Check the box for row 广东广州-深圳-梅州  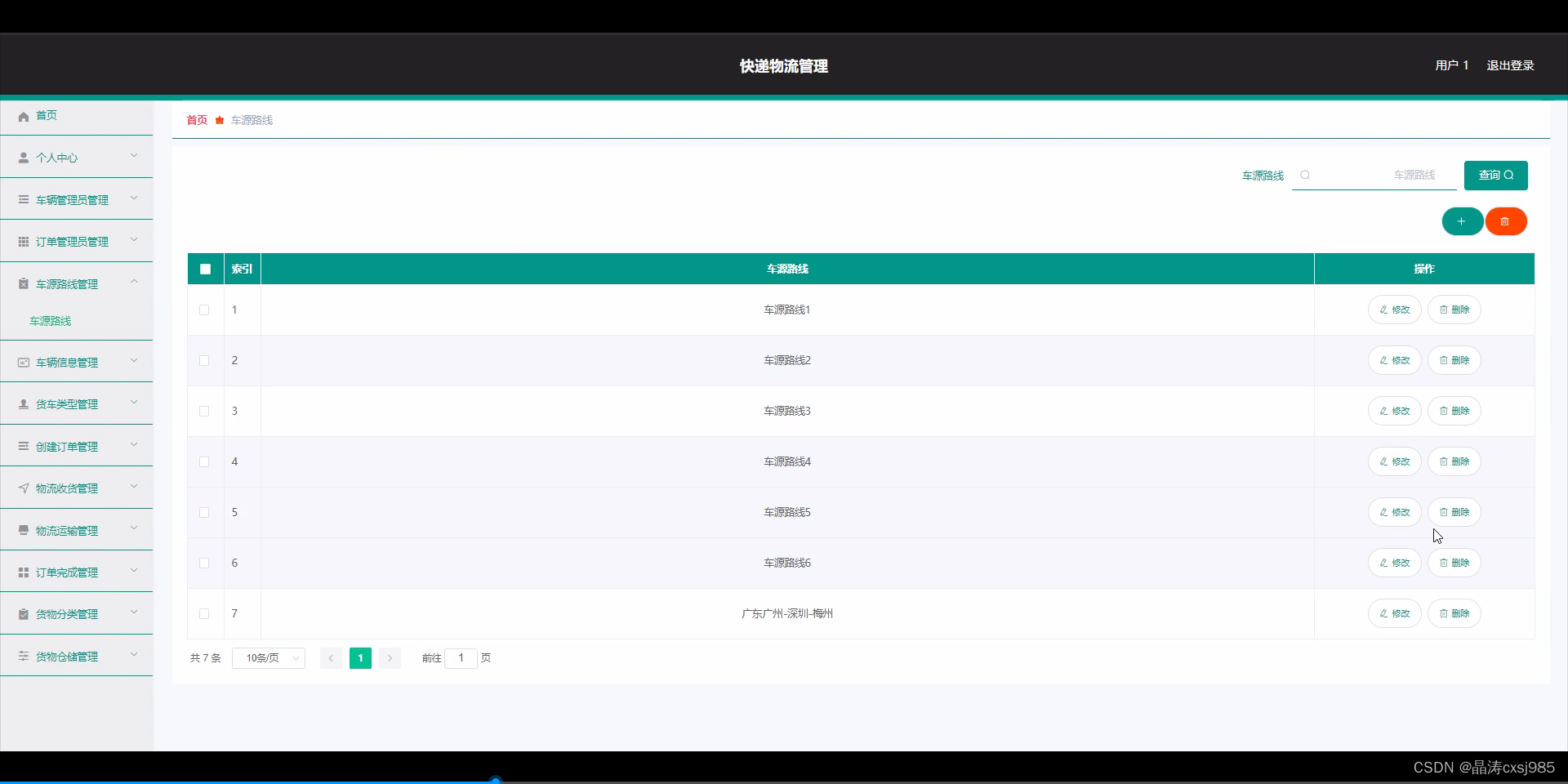(204, 613)
